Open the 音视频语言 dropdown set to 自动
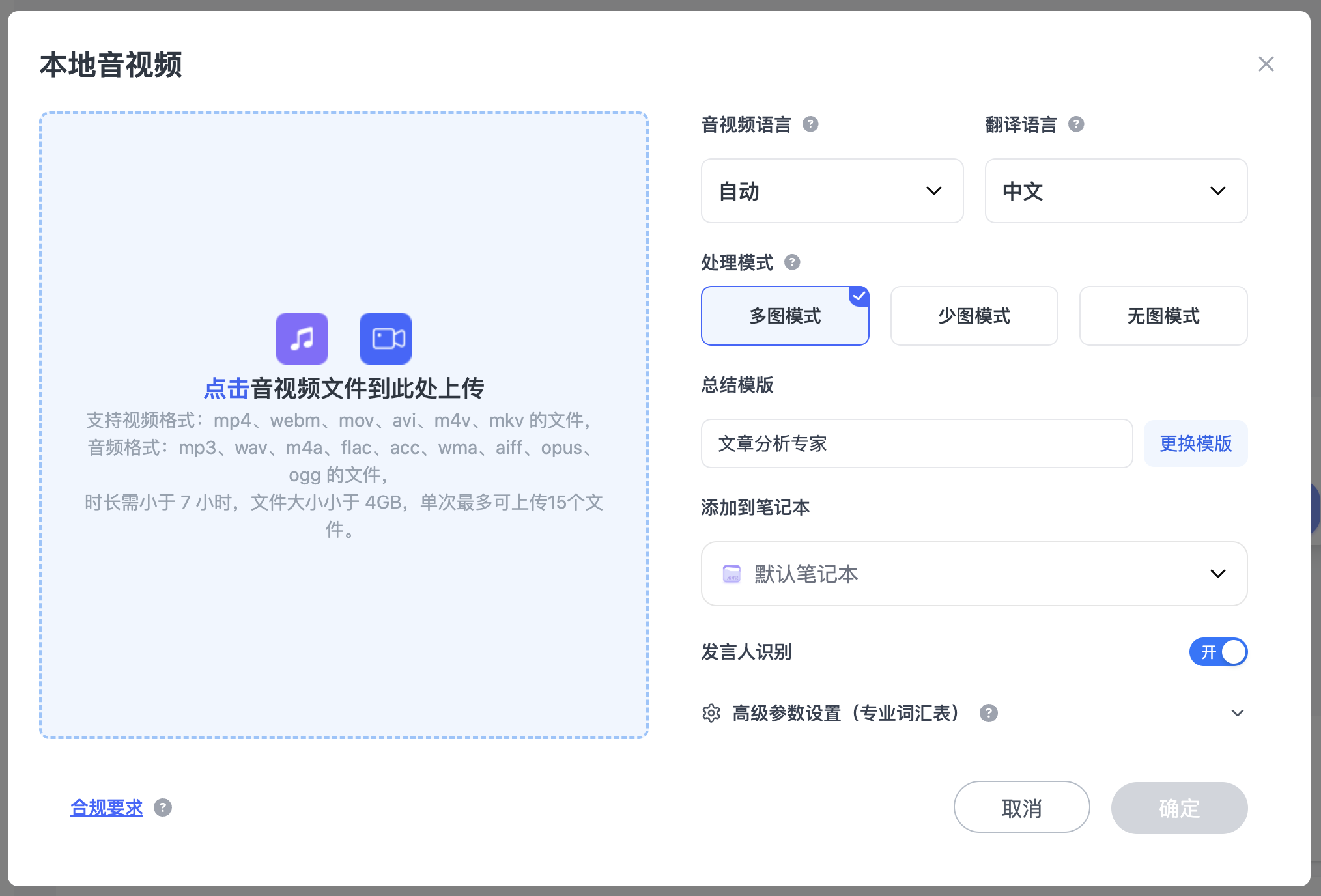1321x896 pixels. click(832, 191)
